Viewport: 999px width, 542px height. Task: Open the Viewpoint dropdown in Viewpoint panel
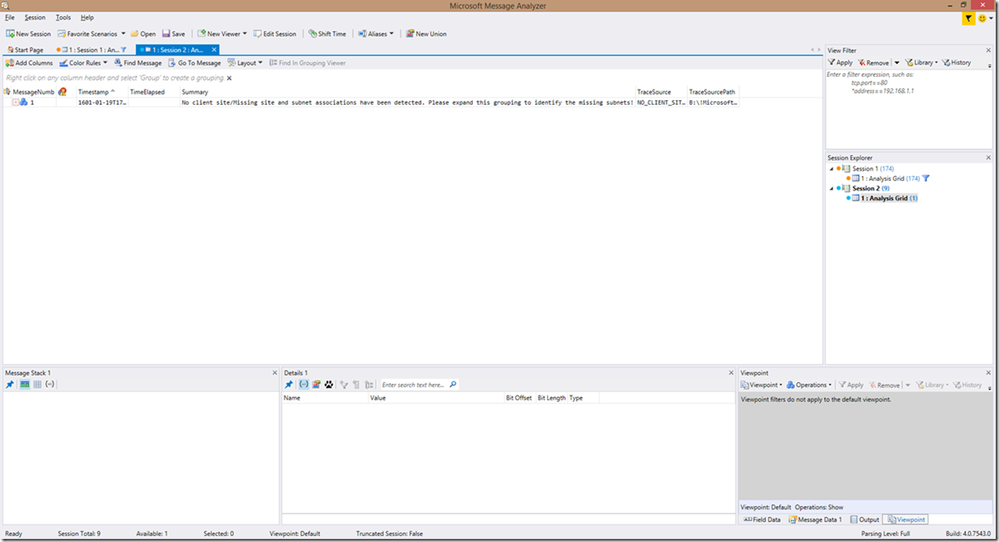[x=761, y=385]
